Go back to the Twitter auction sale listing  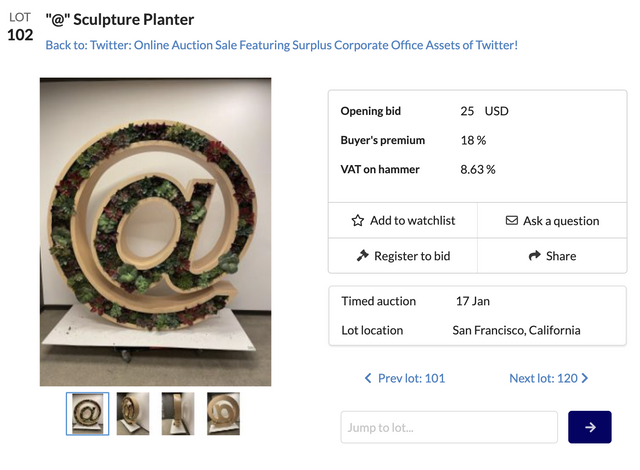pos(281,45)
